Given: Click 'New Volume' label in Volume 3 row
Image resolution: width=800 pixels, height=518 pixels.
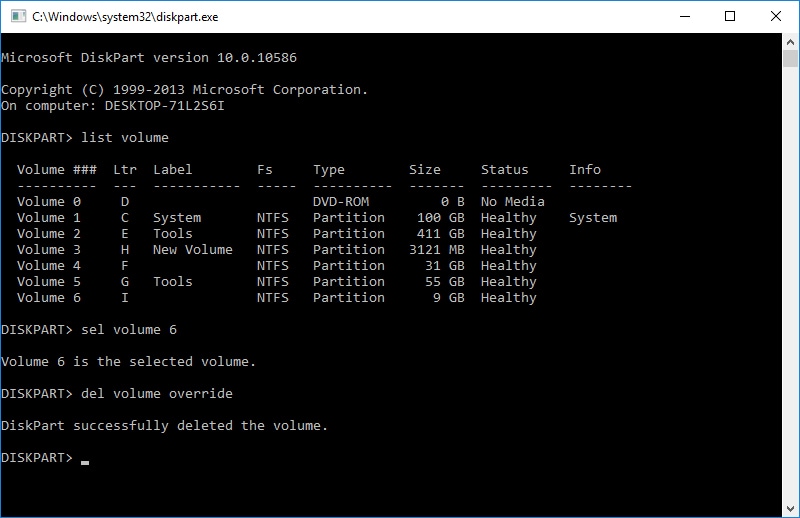Looking at the screenshot, I should click(193, 250).
